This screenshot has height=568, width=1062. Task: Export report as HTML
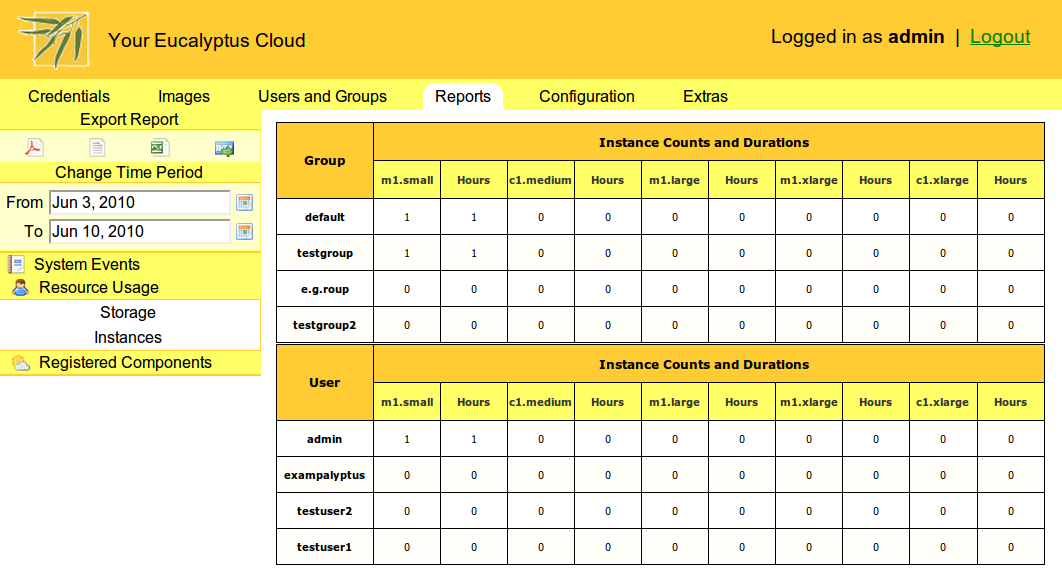(224, 148)
